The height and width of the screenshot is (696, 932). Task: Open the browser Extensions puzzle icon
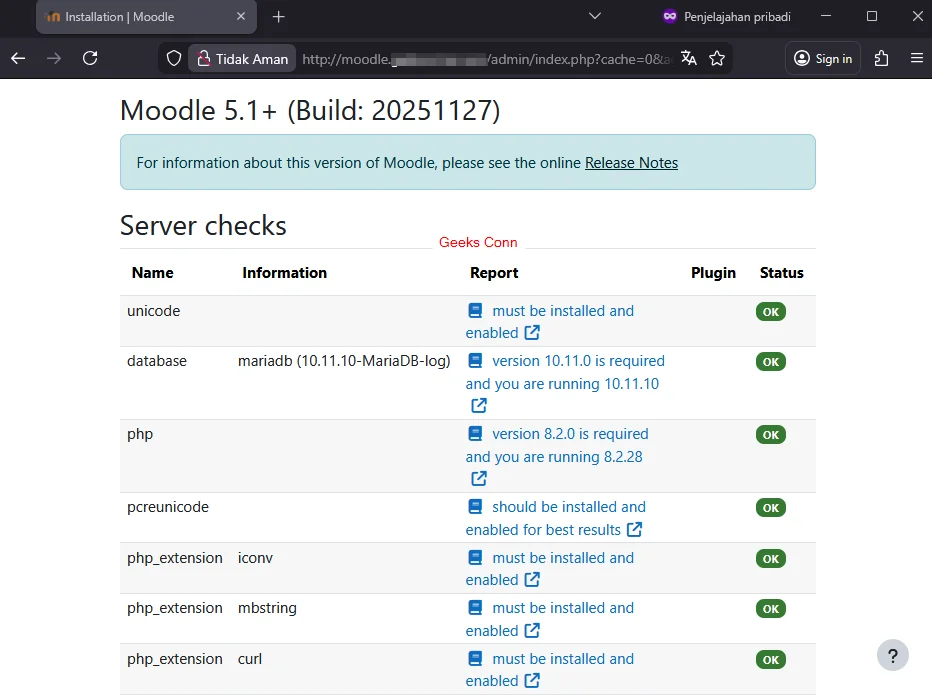(881, 58)
